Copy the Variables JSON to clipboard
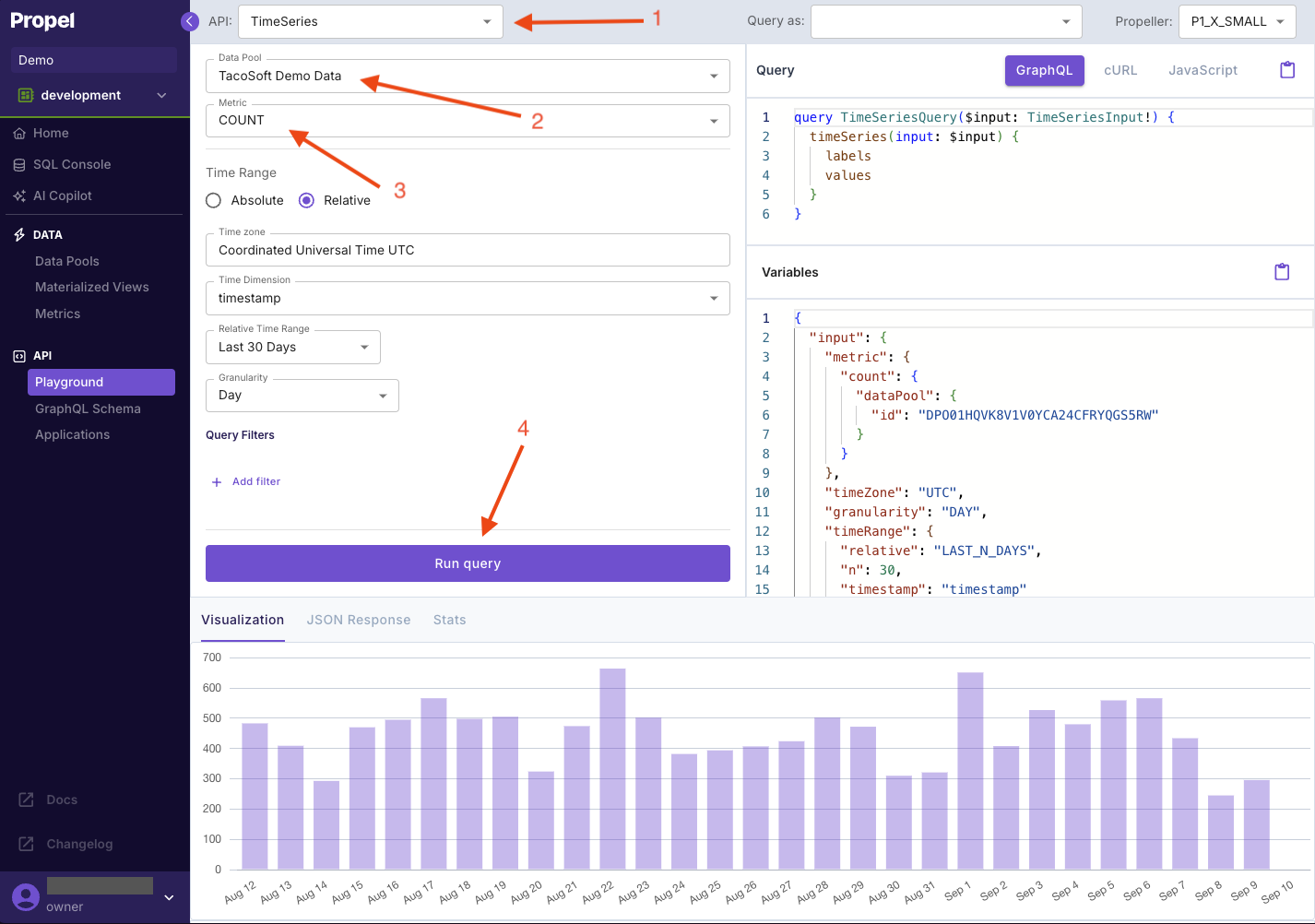This screenshot has width=1315, height=924. (1282, 271)
